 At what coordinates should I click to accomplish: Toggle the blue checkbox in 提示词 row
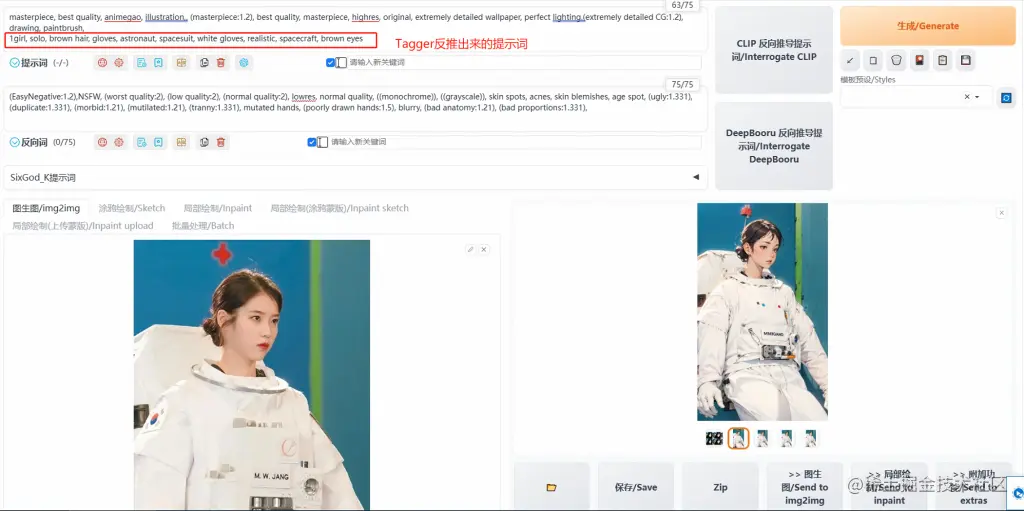coord(330,63)
